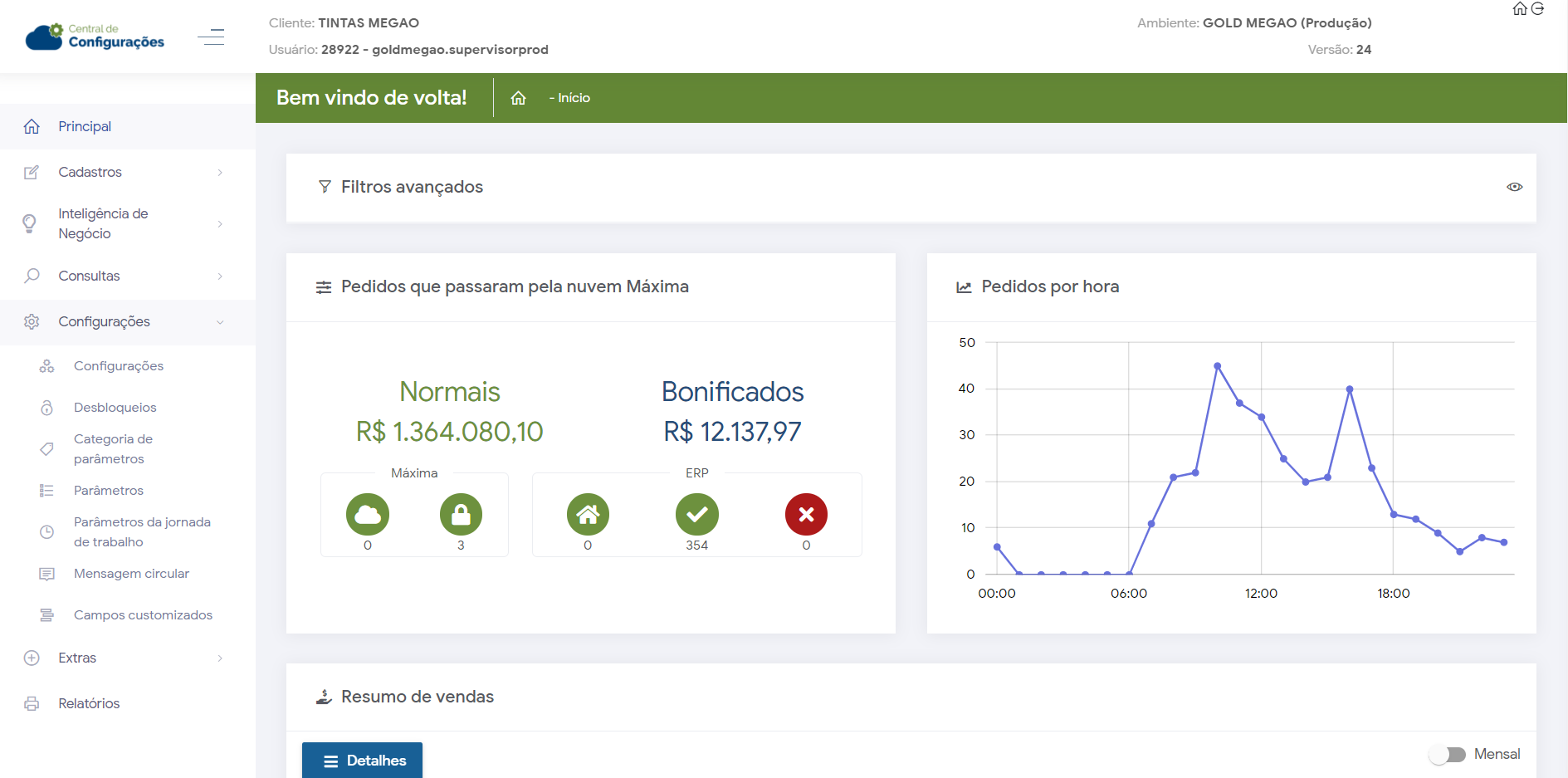Image resolution: width=1568 pixels, height=778 pixels.
Task: Click the red X rejected orders icon
Action: 806,515
